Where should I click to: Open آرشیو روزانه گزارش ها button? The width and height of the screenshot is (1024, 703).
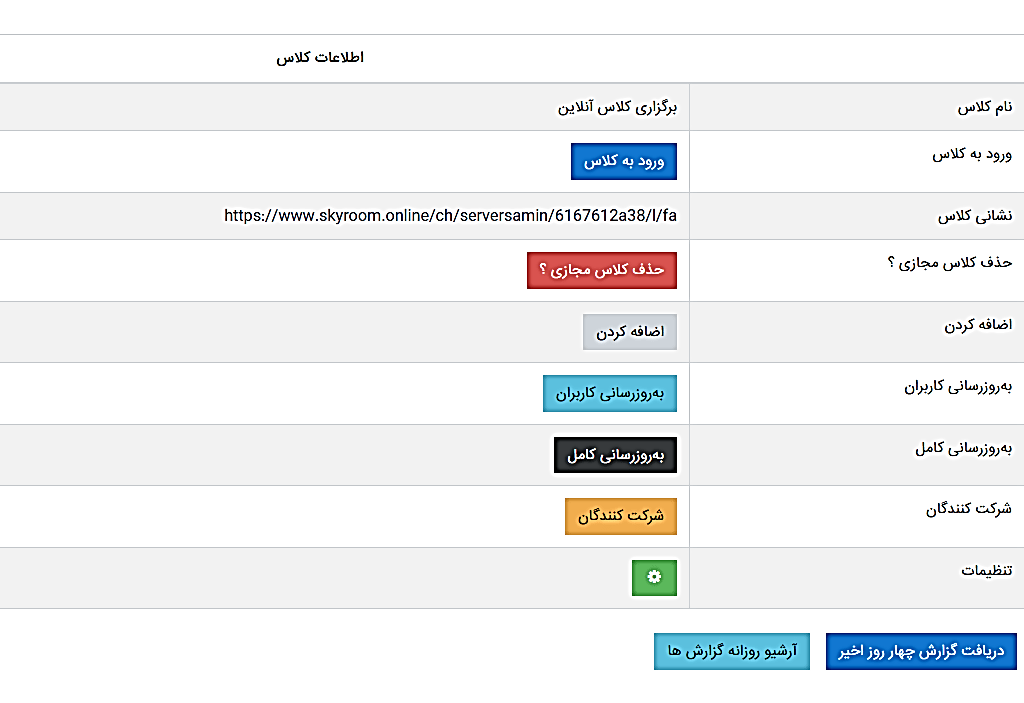(731, 651)
